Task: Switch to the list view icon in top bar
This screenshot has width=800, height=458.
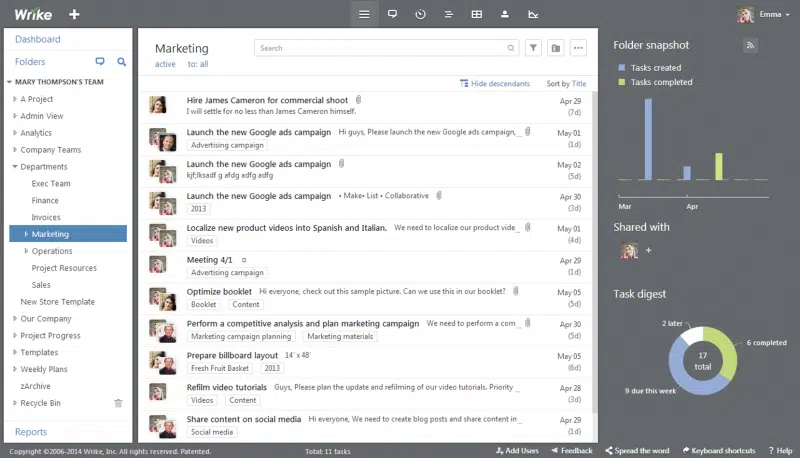Action: (x=364, y=14)
